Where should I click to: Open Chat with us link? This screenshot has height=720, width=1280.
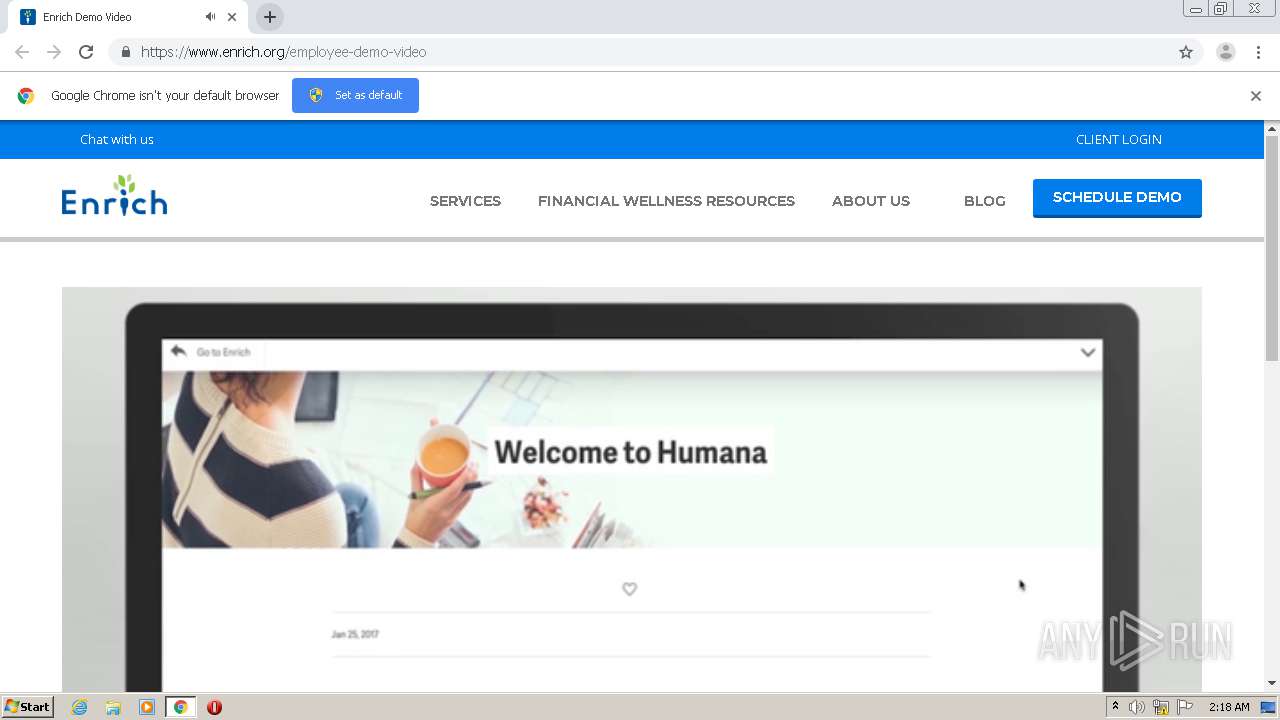pyautogui.click(x=117, y=139)
